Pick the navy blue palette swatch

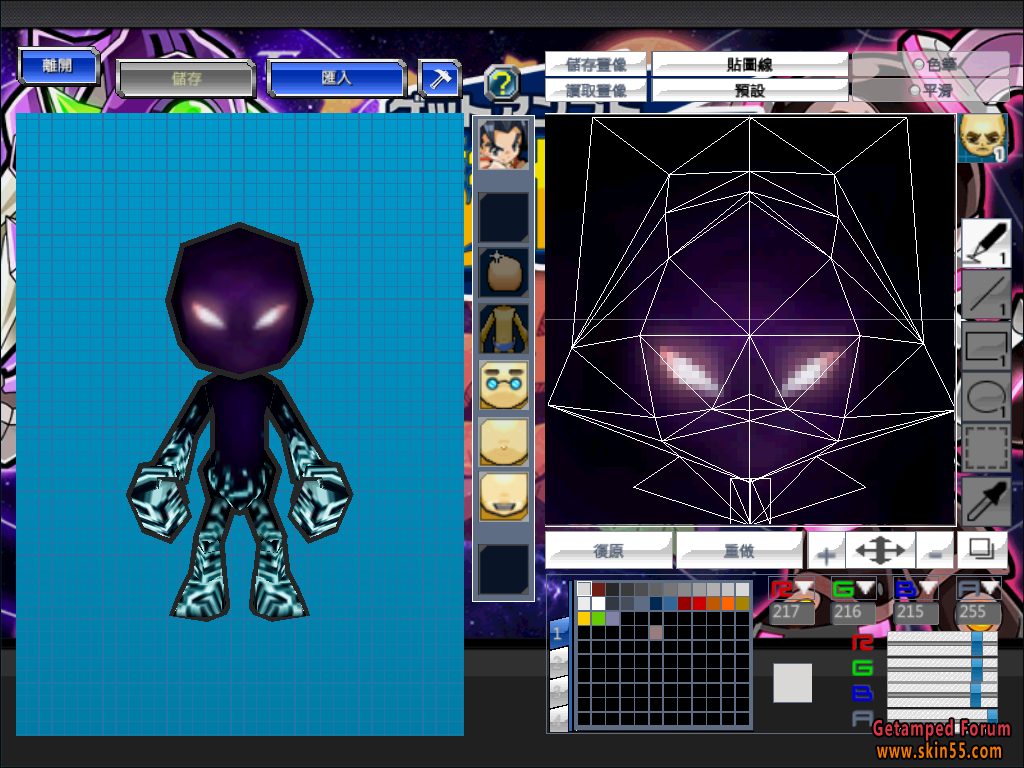pyautogui.click(x=656, y=603)
